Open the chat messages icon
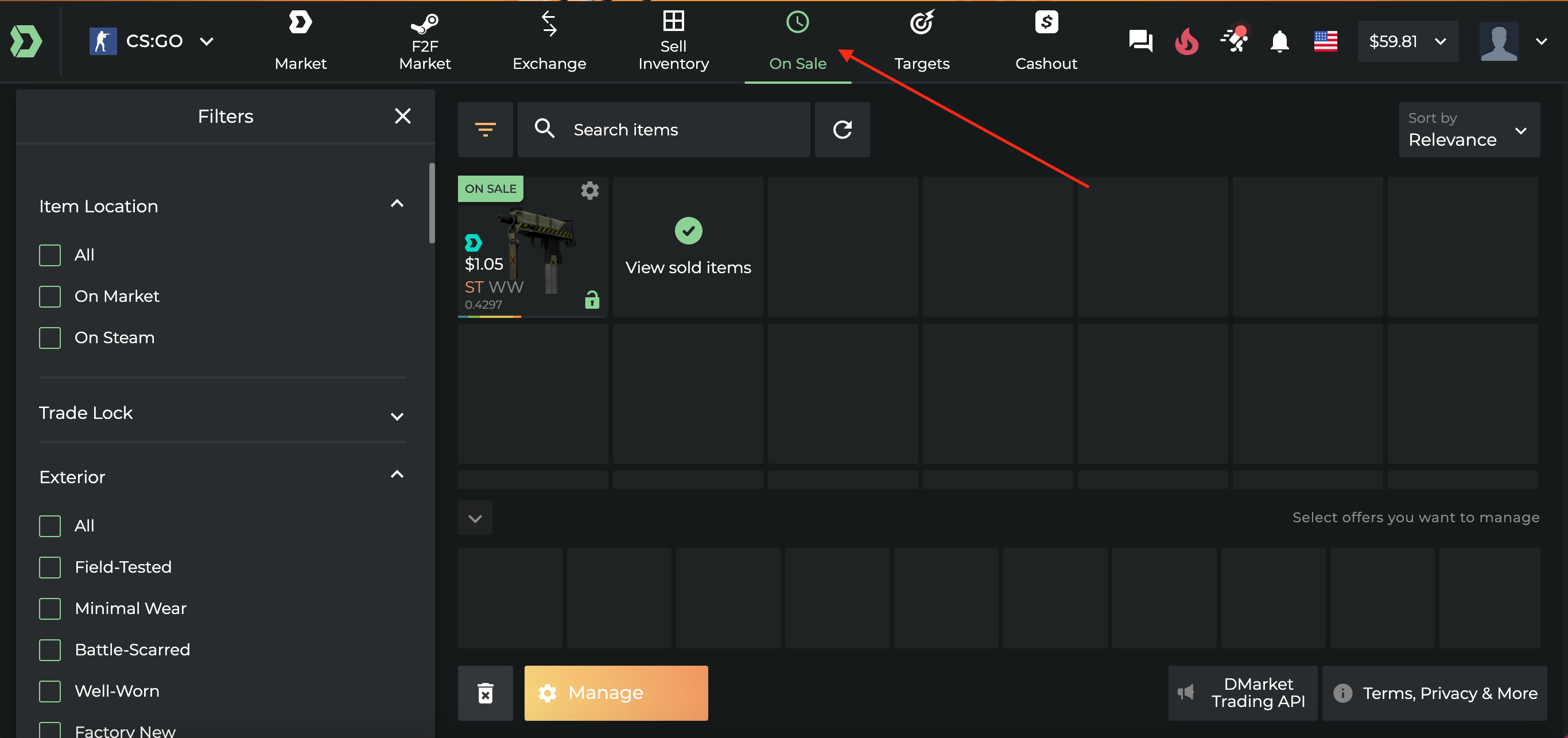The image size is (1568, 738). tap(1140, 41)
